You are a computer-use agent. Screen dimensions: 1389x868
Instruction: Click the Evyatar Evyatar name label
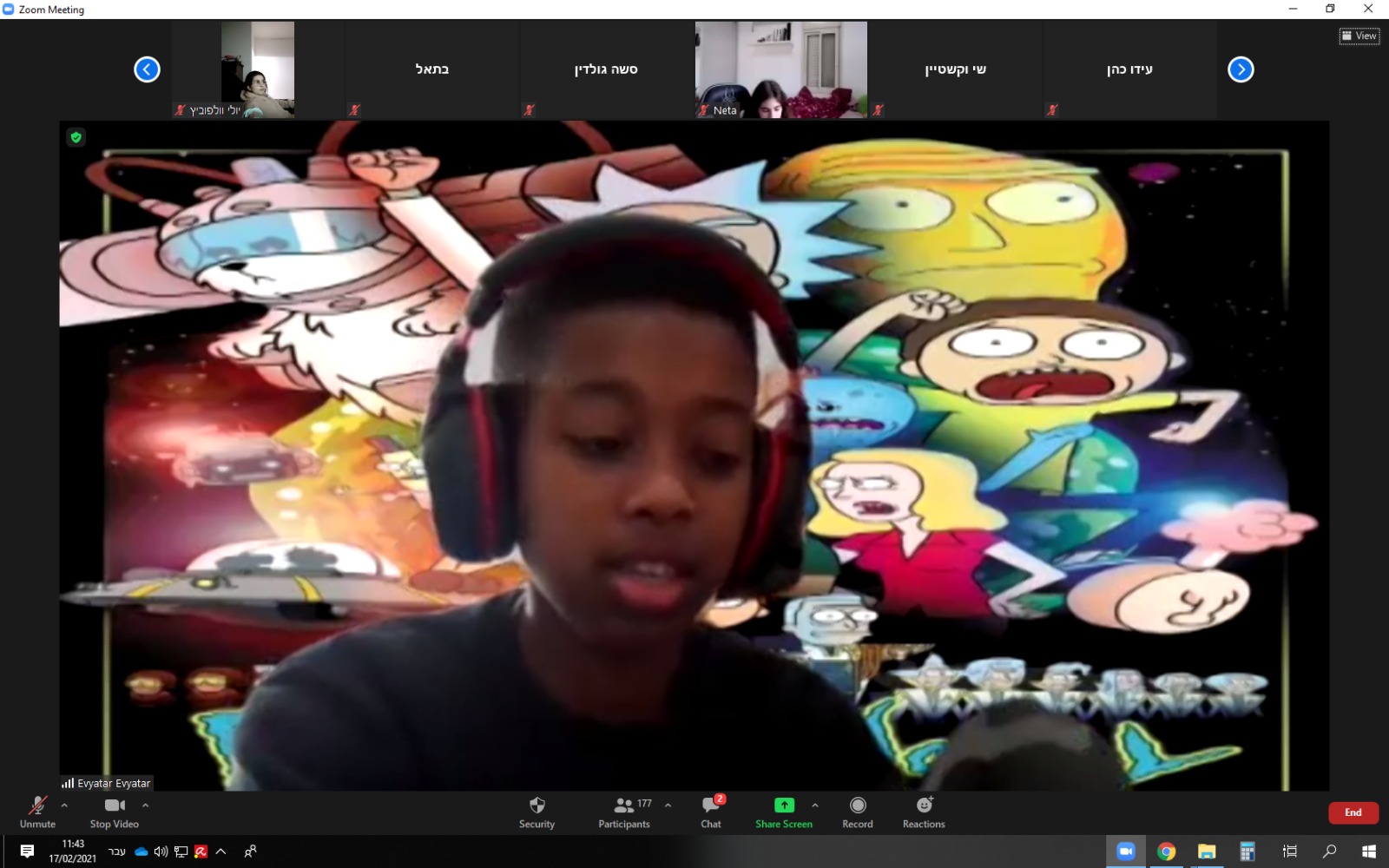tap(107, 783)
